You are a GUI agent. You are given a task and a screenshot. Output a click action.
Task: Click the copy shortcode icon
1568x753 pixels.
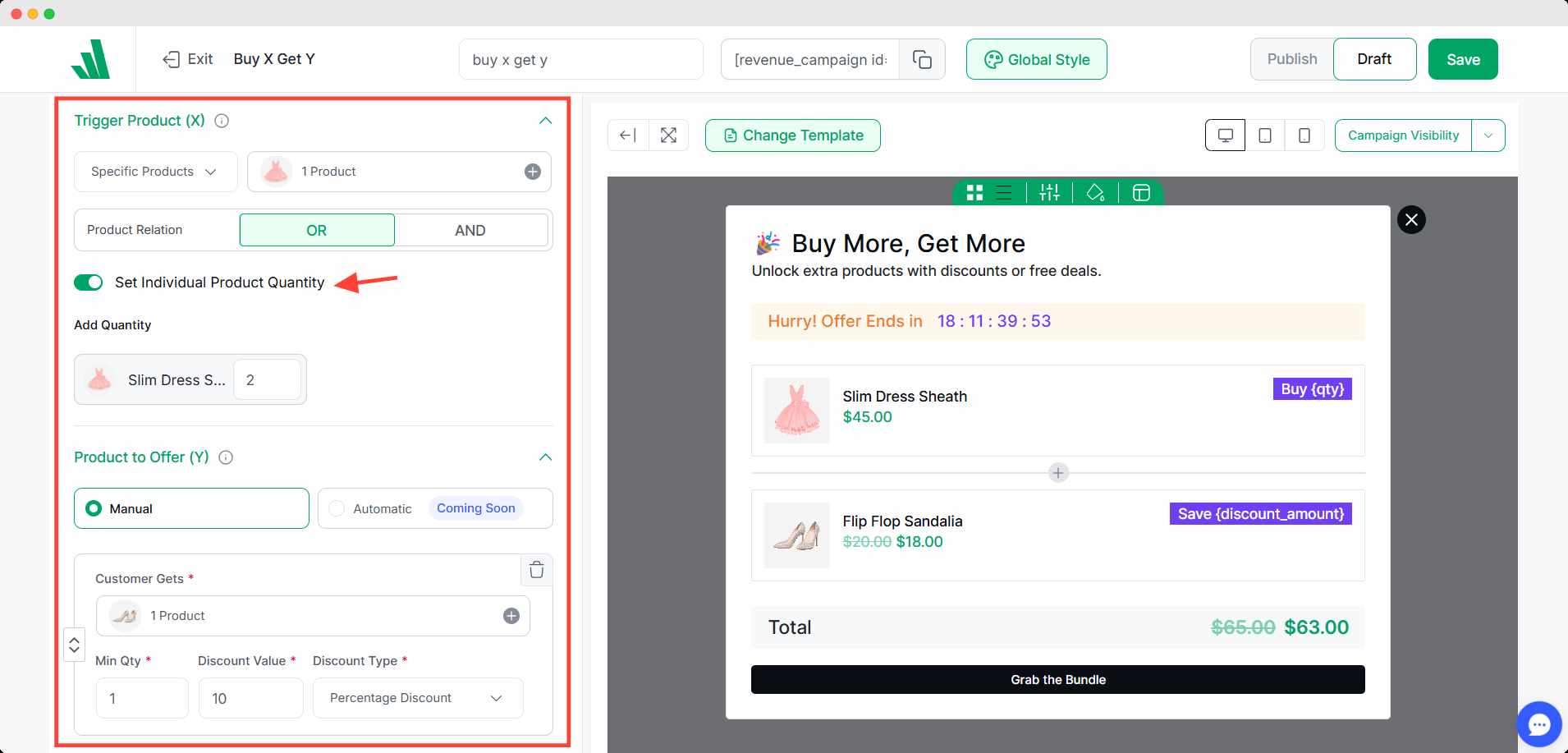point(922,60)
